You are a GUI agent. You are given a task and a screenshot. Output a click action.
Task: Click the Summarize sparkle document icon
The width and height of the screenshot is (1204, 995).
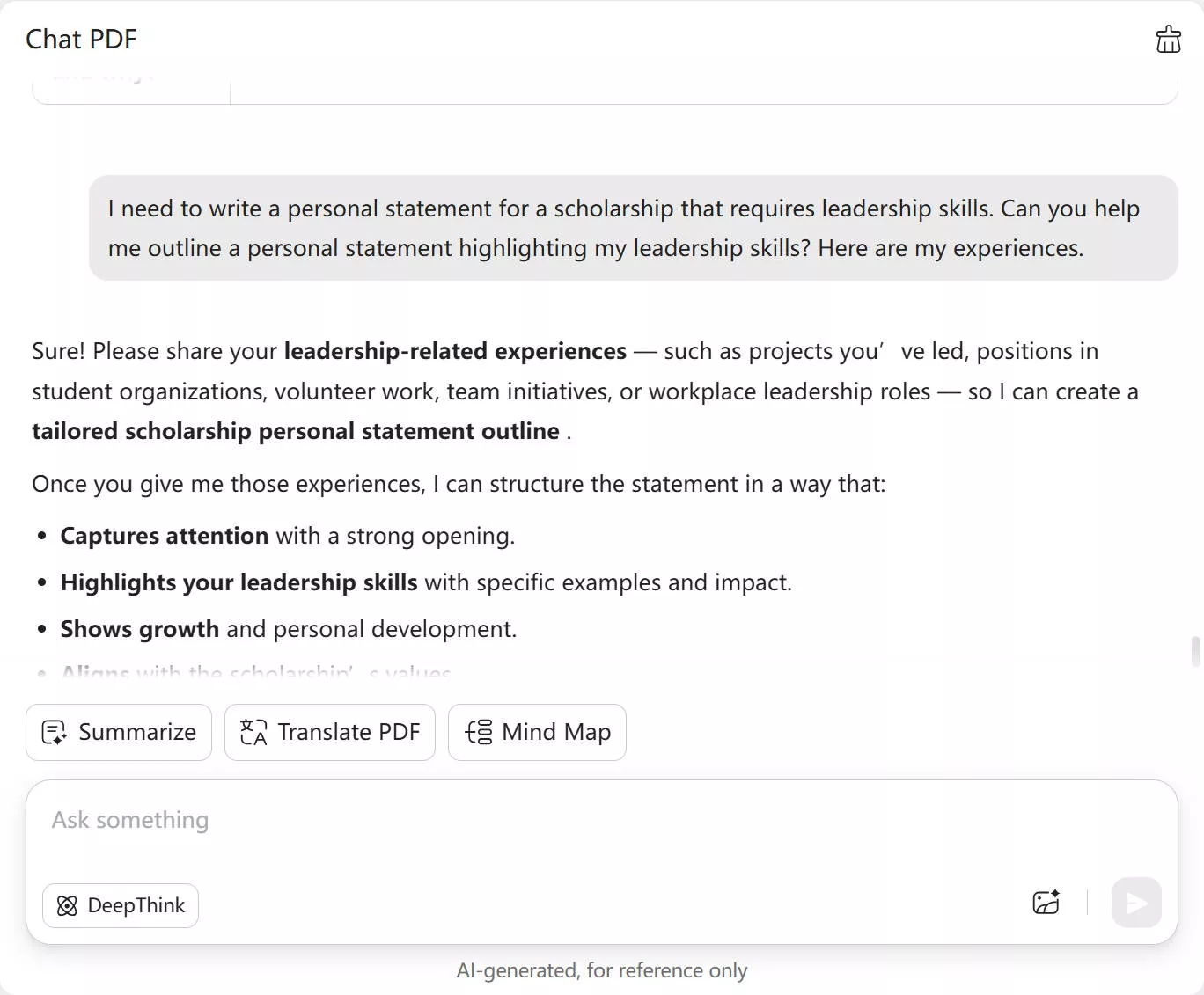click(x=54, y=733)
